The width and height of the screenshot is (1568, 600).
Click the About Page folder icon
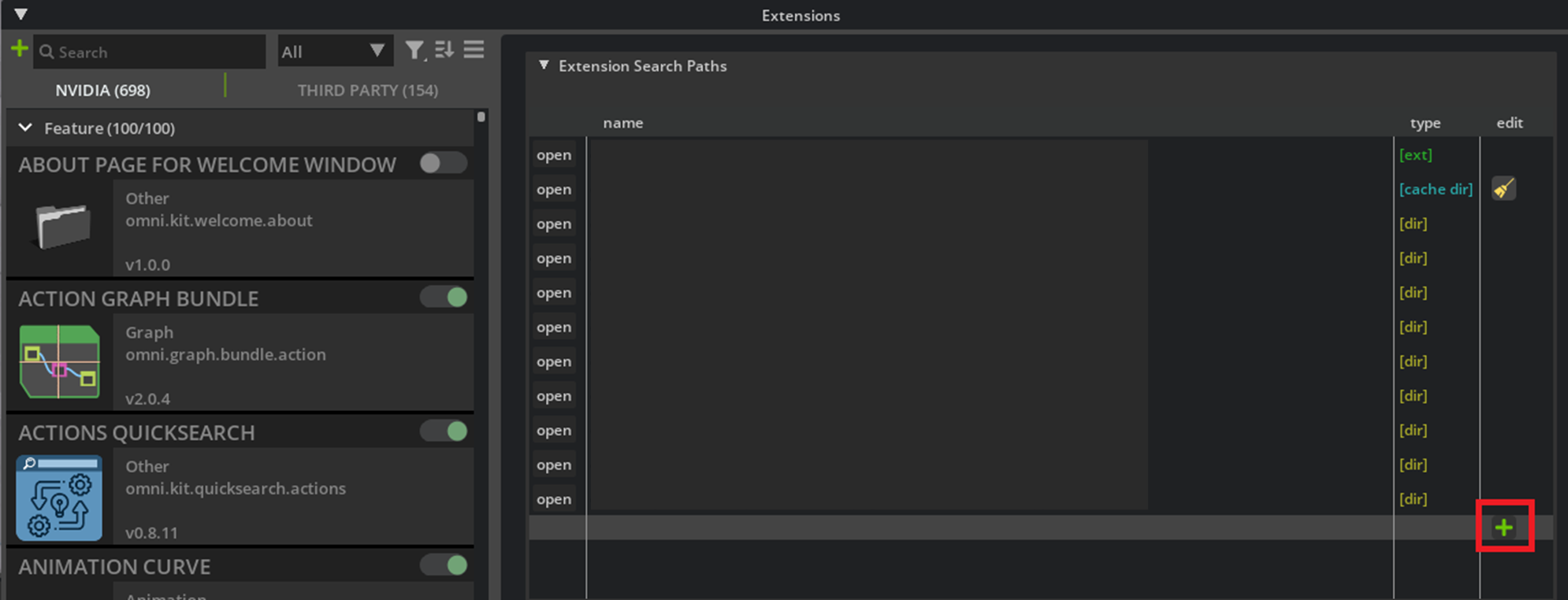click(x=63, y=226)
